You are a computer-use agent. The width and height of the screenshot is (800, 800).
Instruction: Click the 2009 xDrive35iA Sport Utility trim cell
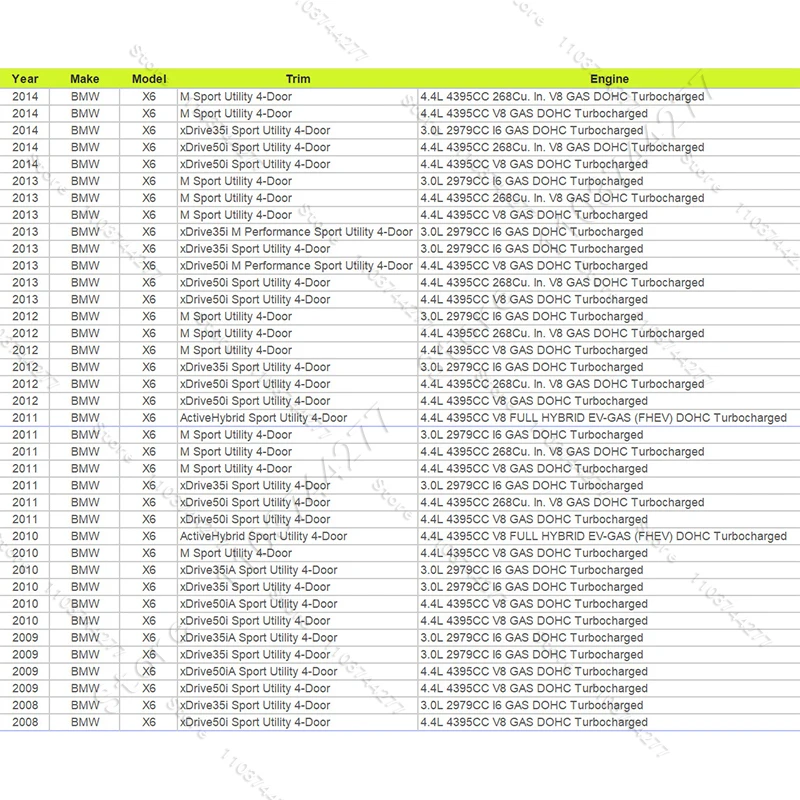297,638
